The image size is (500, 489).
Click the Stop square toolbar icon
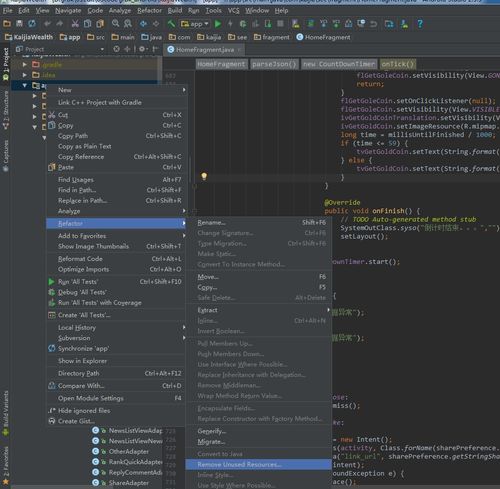pos(280,24)
